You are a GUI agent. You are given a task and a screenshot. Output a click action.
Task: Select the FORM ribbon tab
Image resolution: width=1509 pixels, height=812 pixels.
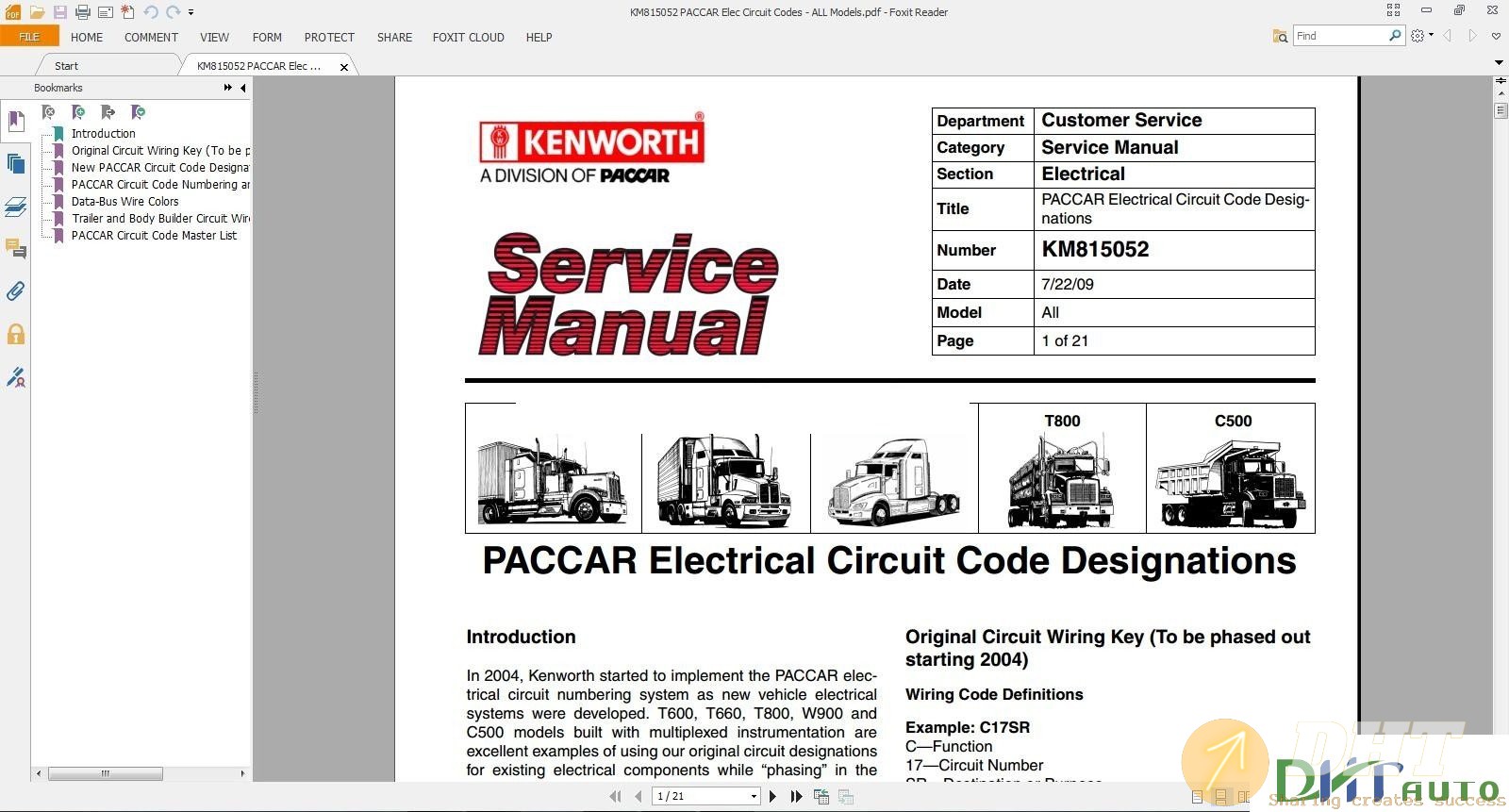point(267,38)
